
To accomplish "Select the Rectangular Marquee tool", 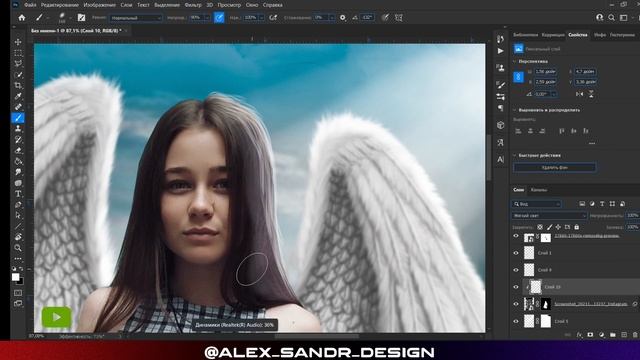I will coord(18,53).
